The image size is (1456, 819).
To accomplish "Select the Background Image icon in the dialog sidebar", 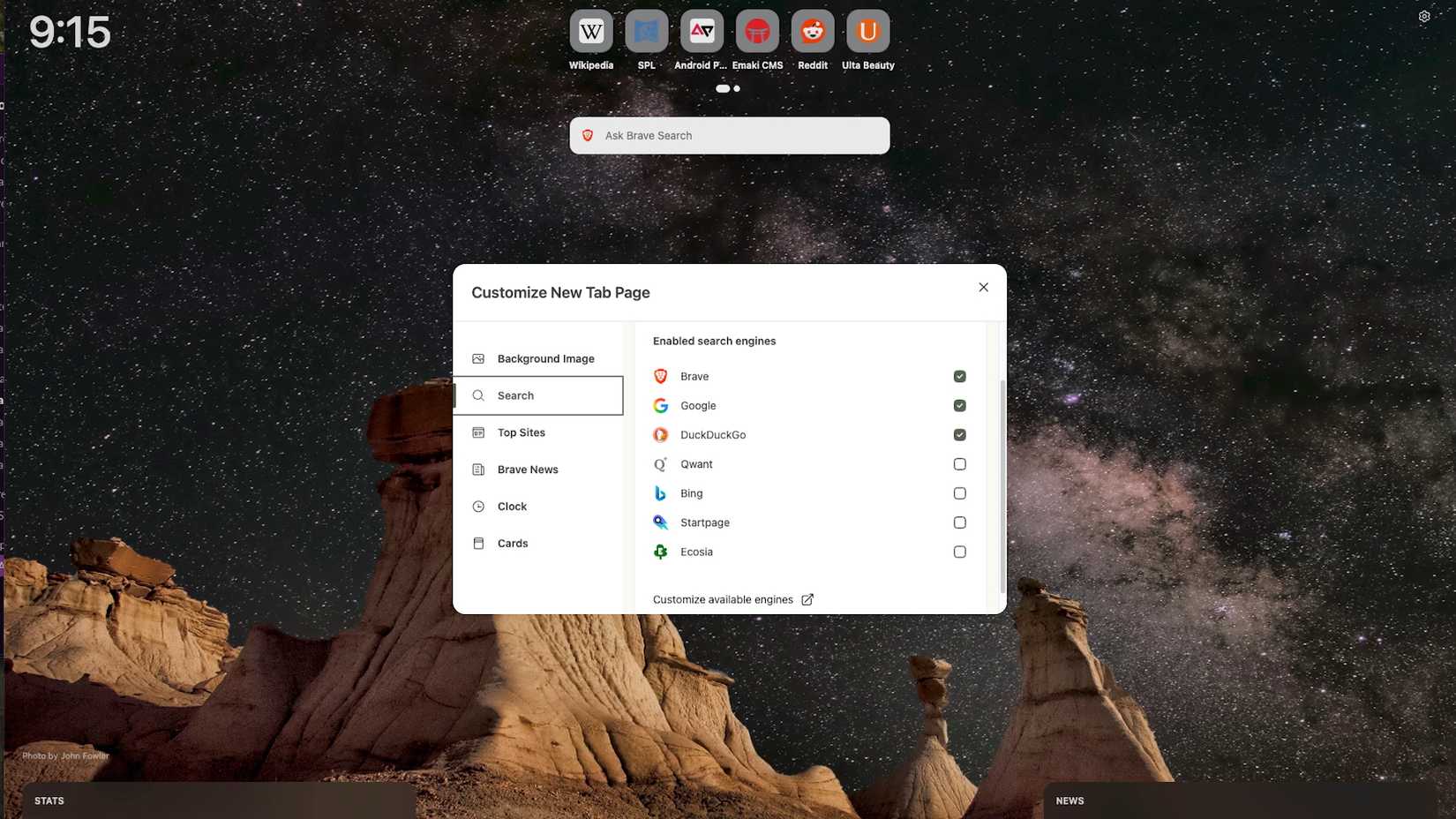I will click(478, 358).
